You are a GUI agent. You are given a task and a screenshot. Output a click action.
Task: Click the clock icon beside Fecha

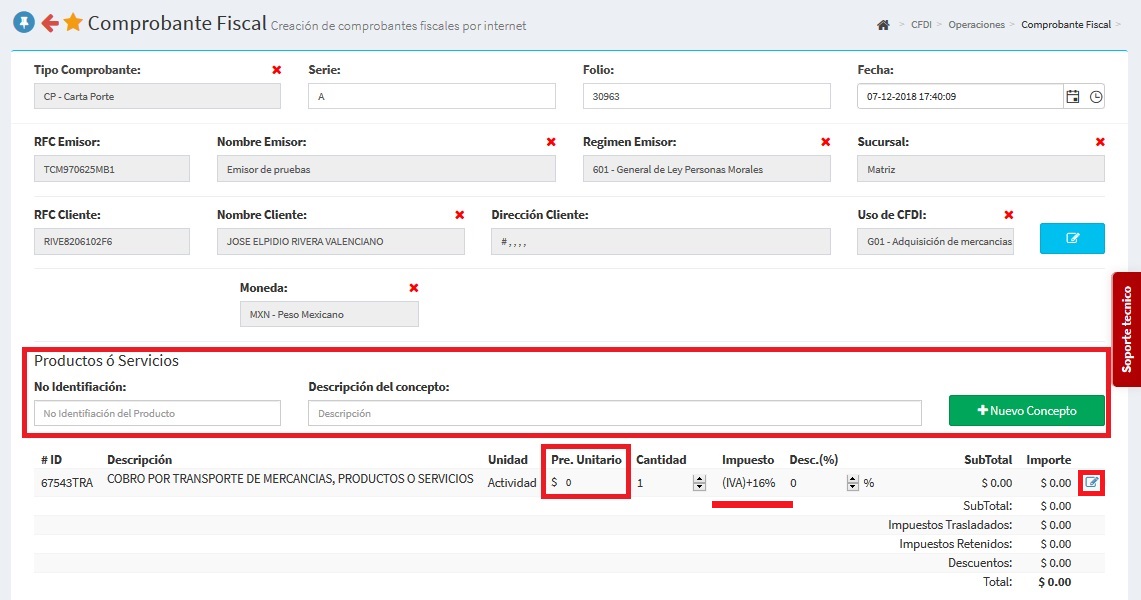(1096, 97)
